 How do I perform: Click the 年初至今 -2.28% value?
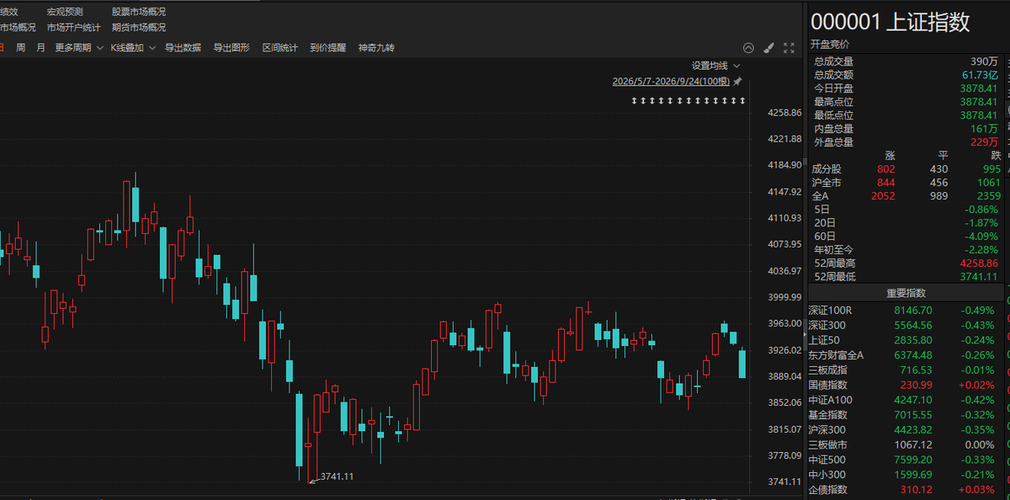(x=982, y=250)
